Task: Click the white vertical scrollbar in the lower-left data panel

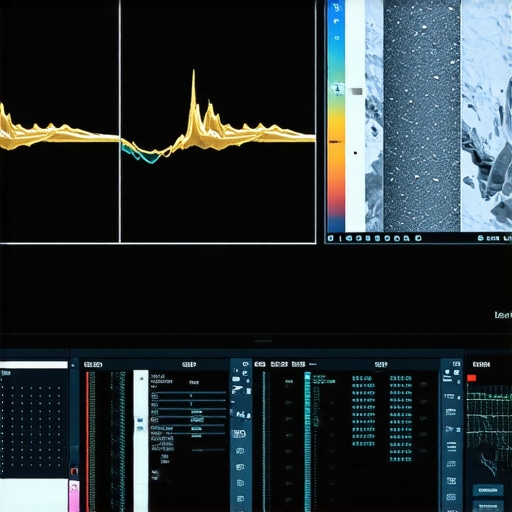Action: (x=141, y=441)
